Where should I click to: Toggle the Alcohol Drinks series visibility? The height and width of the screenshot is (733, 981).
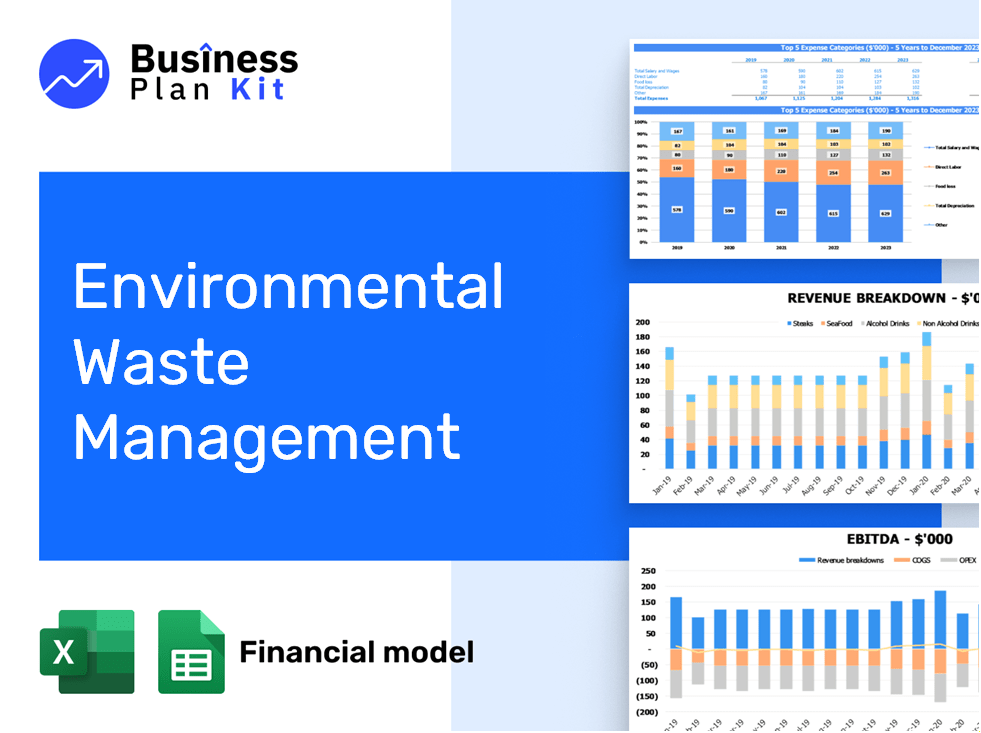click(864, 323)
